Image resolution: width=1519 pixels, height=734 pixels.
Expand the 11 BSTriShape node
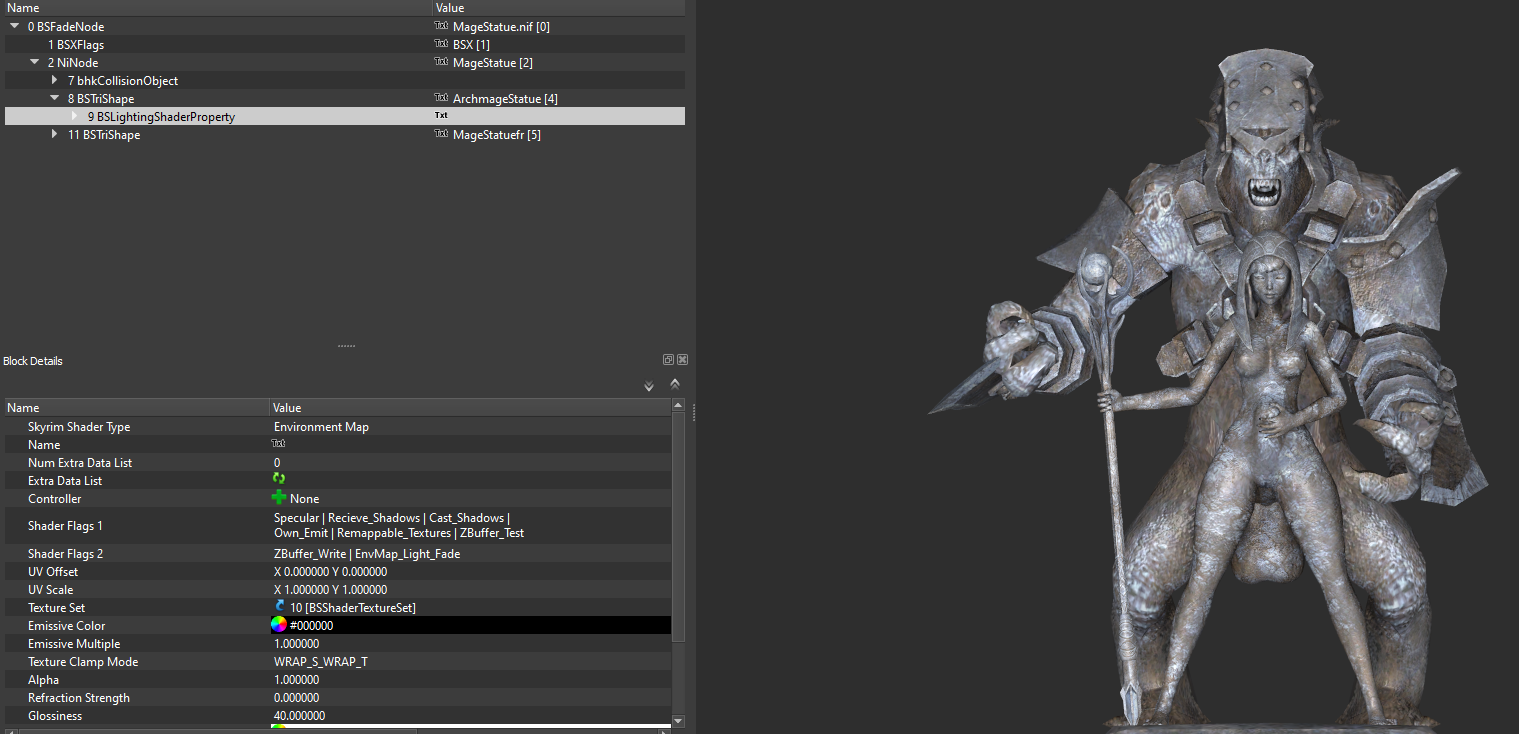[x=55, y=134]
